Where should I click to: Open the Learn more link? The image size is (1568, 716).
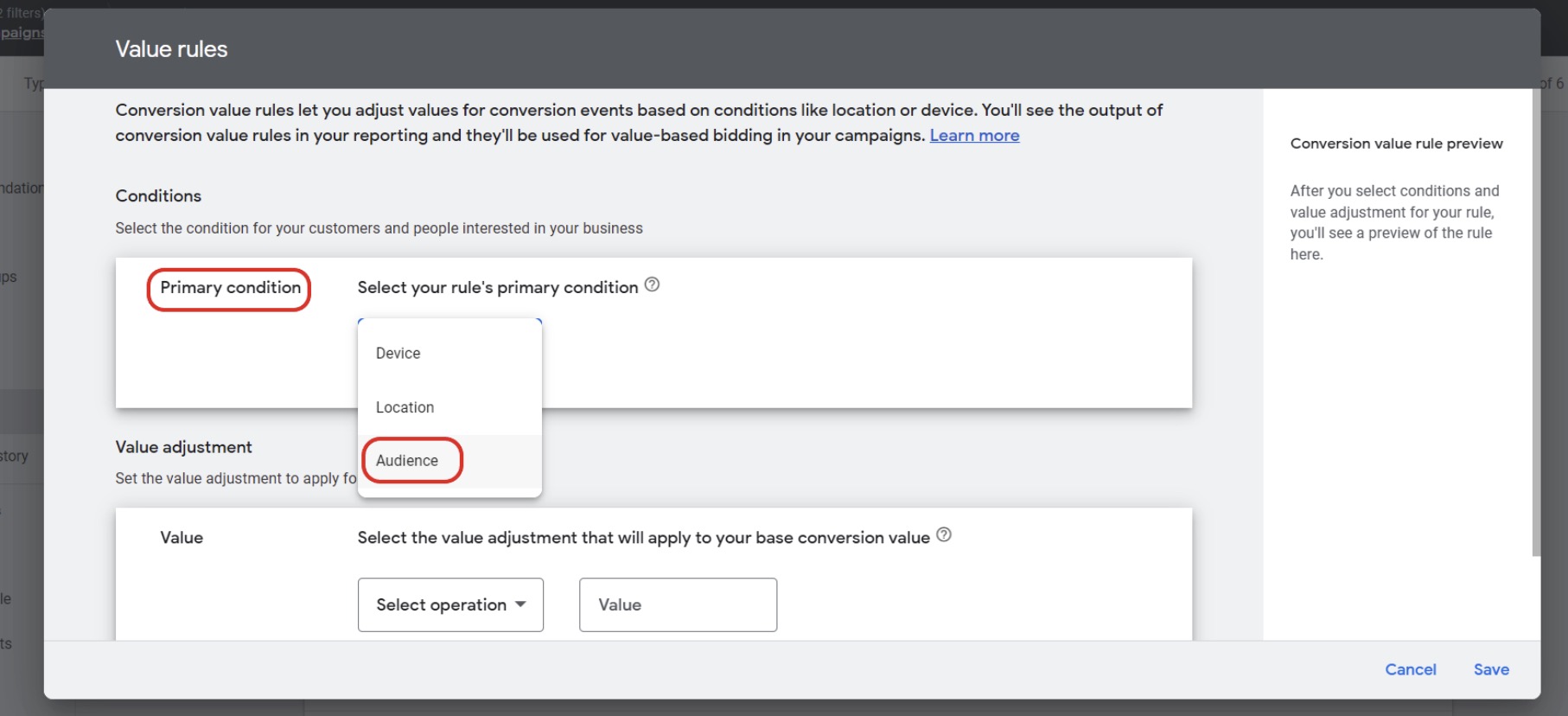974,136
